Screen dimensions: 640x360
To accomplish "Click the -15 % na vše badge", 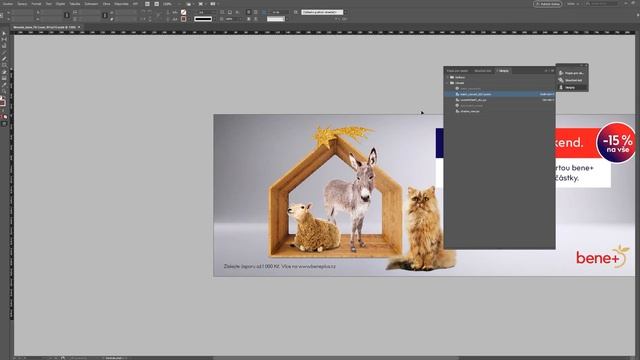I will (x=616, y=142).
